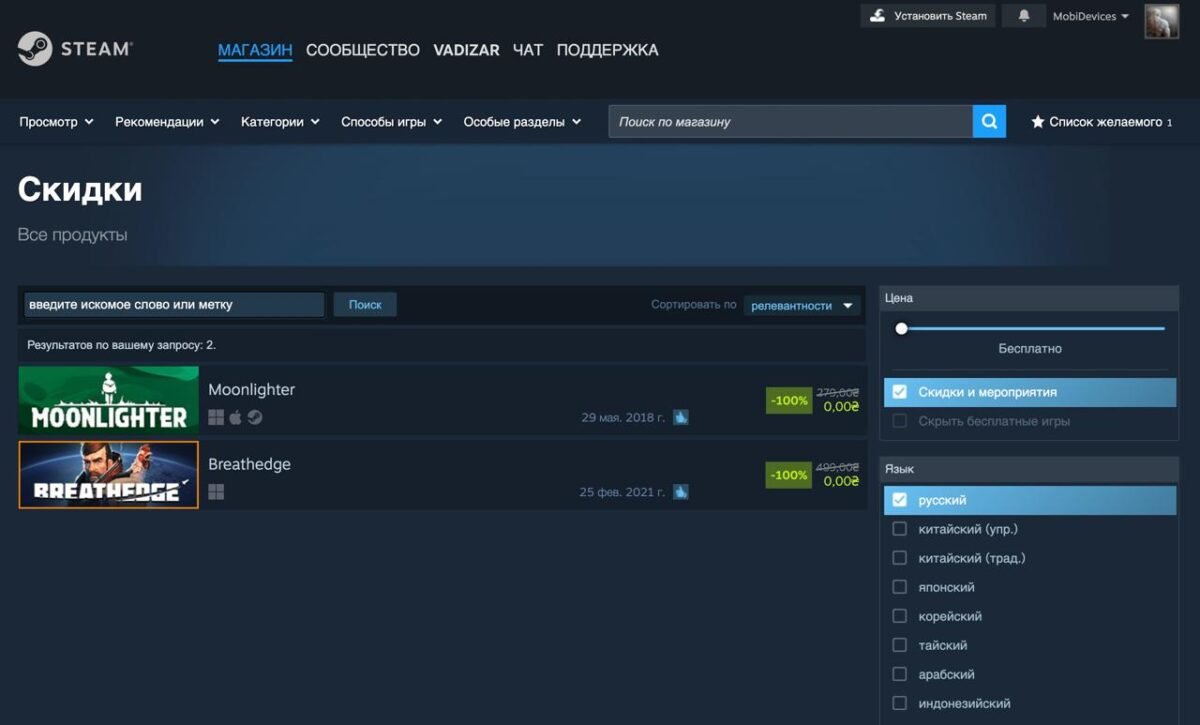Click the user avatar picture
Viewport: 1200px width, 725px height.
pyautogui.click(x=1161, y=21)
